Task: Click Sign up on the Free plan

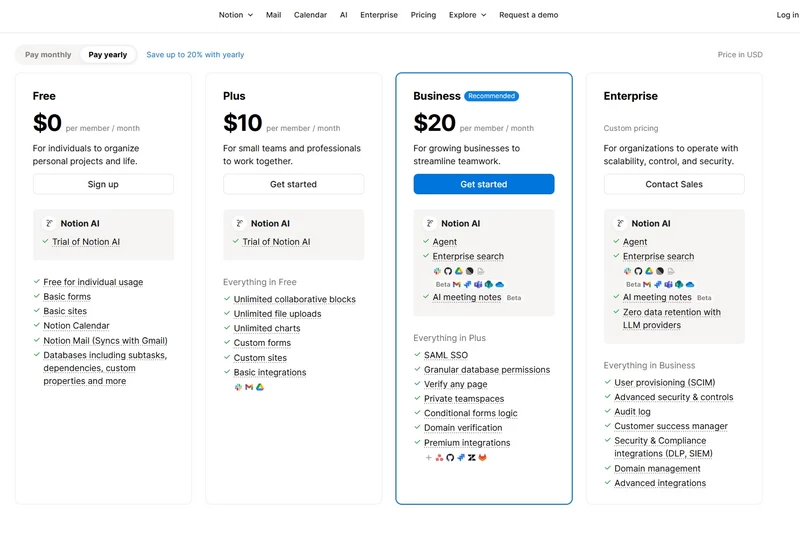Action: click(x=103, y=184)
